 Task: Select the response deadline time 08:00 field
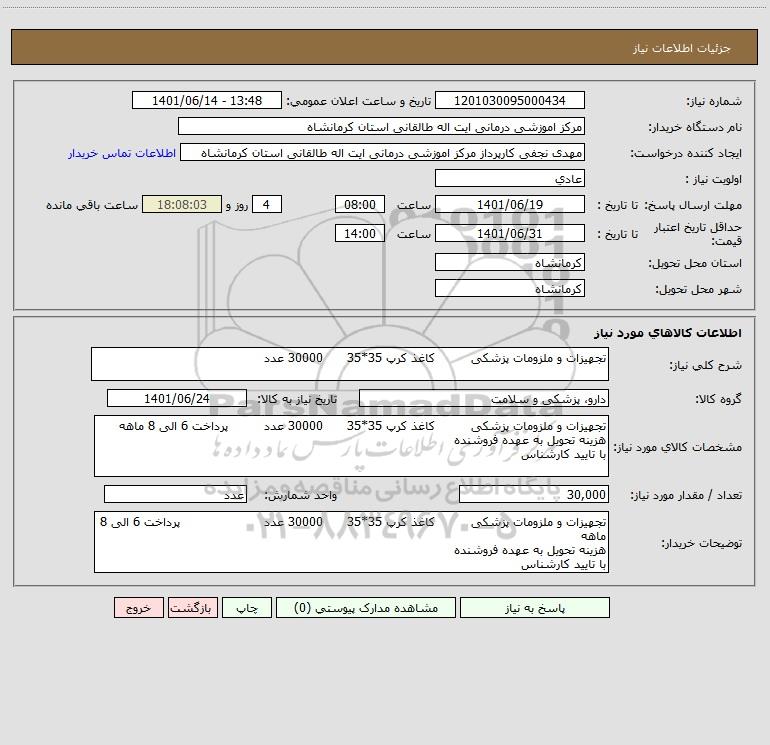(359, 204)
